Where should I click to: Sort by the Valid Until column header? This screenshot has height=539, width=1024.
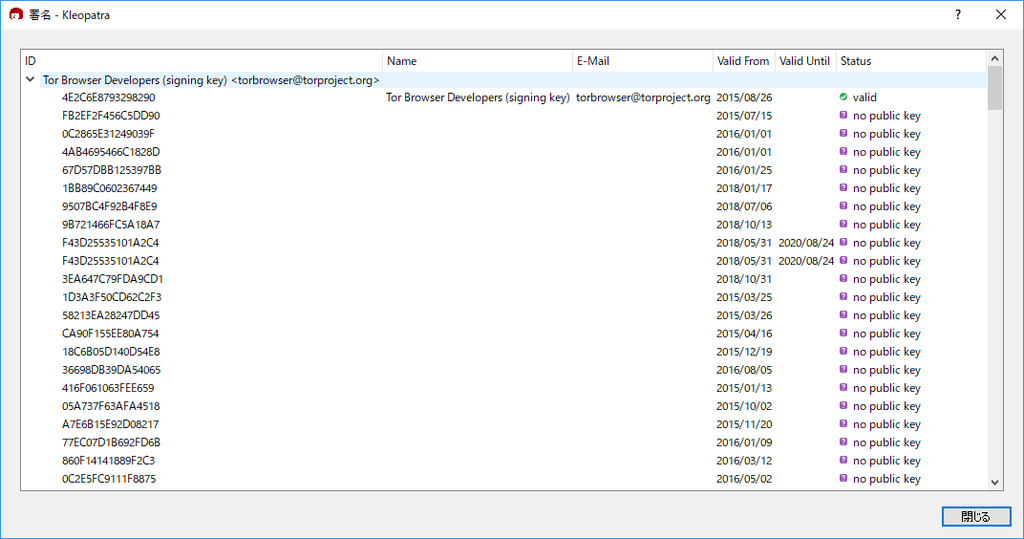pos(805,61)
